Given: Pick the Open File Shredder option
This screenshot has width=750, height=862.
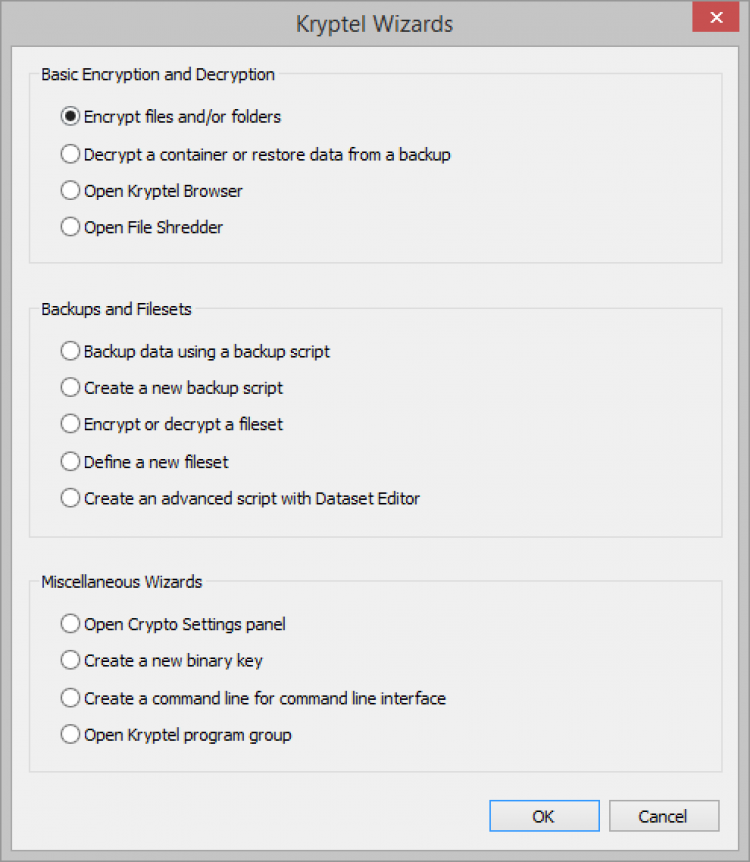Looking at the screenshot, I should (70, 227).
